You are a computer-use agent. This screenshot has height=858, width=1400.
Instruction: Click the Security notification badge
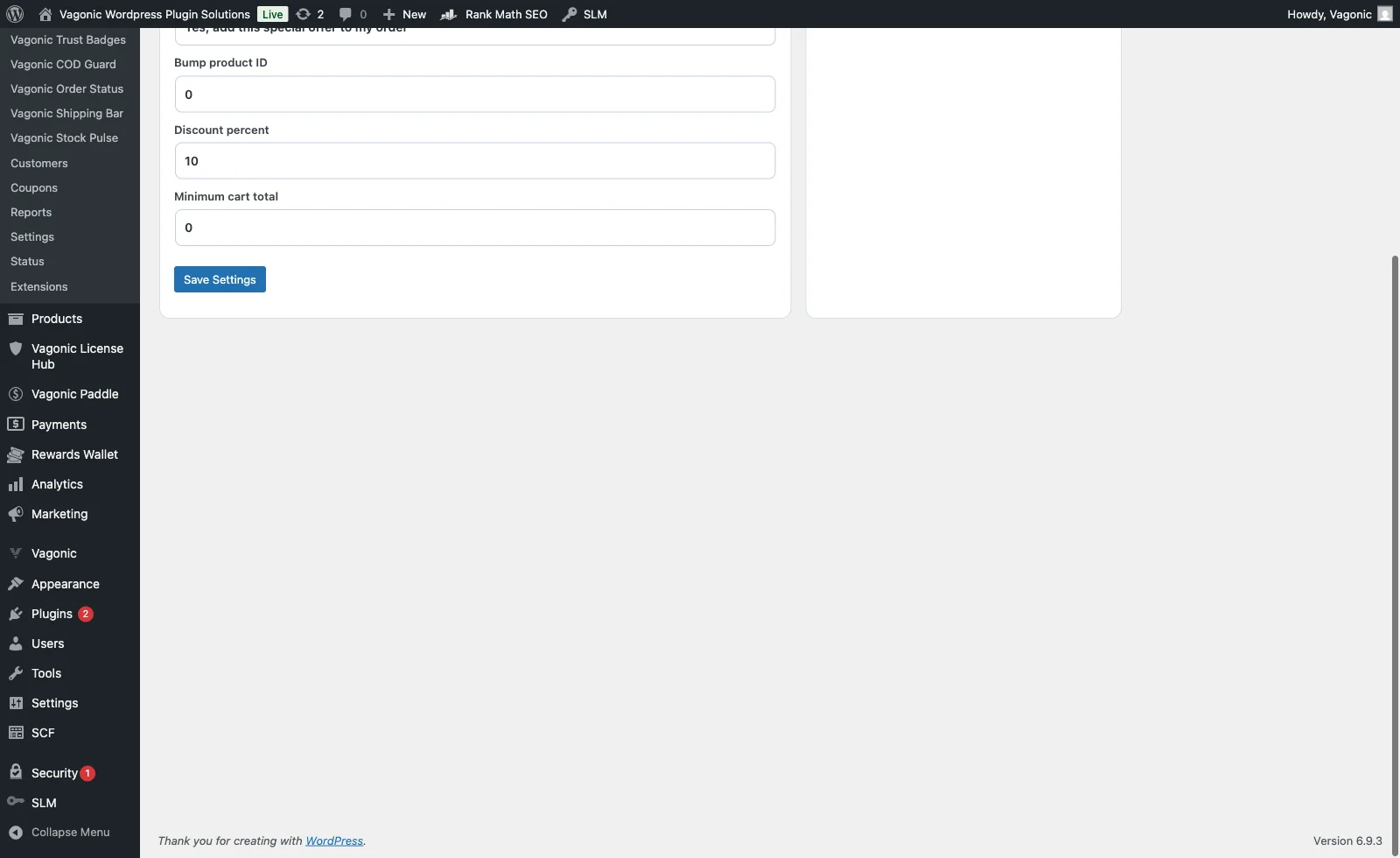coord(87,773)
